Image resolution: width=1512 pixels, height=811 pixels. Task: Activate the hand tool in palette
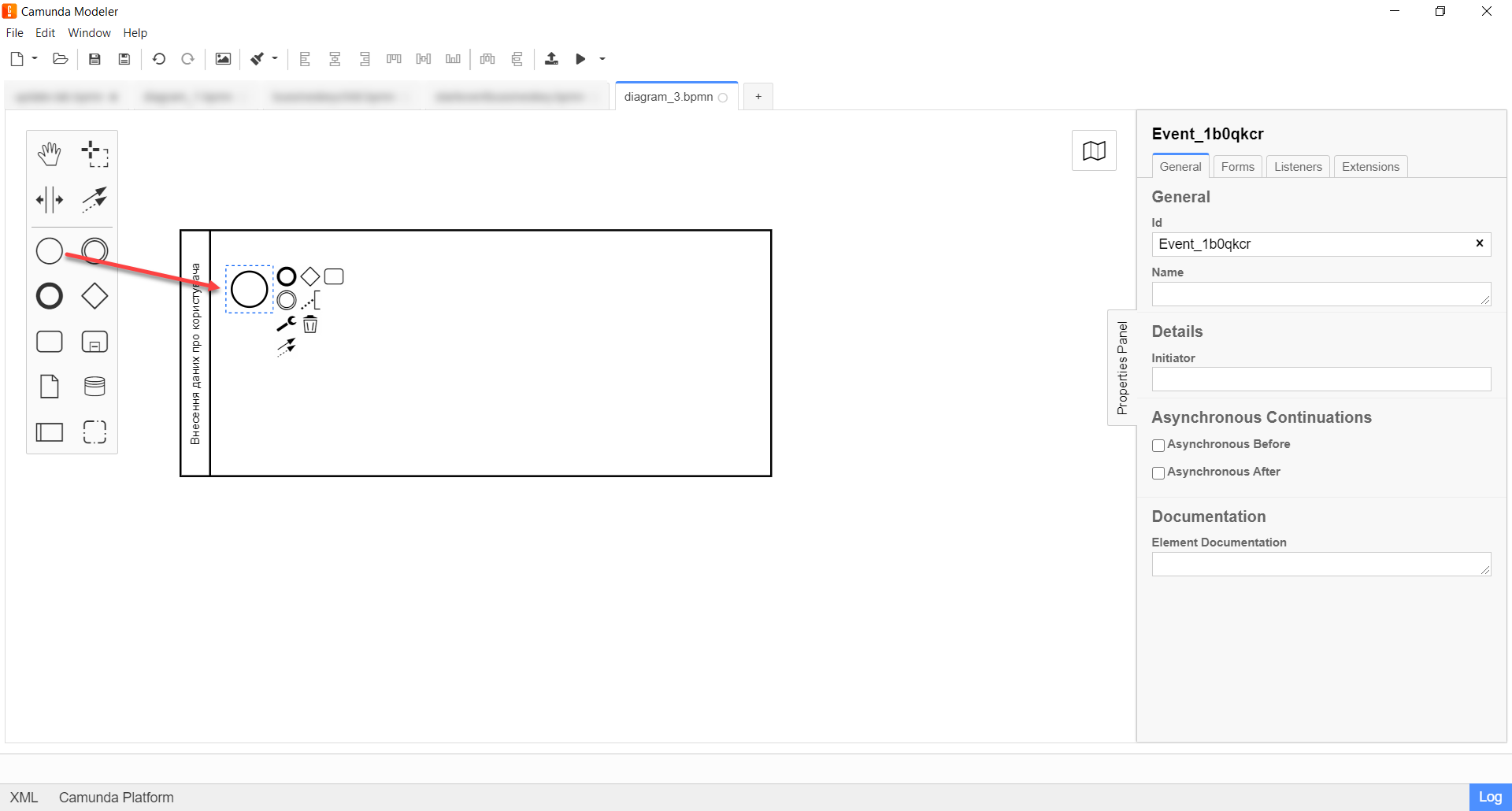point(50,154)
